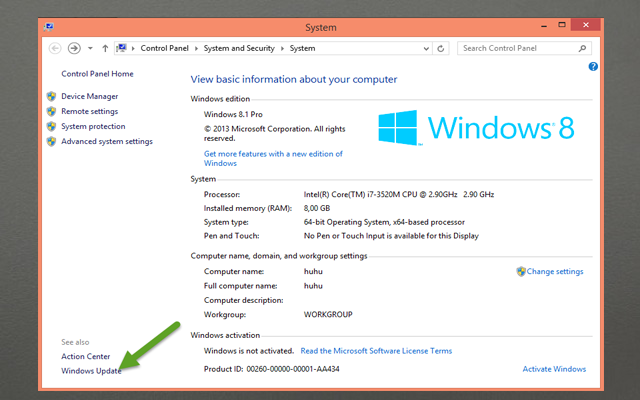Open the recent locations dropdown
The height and width of the screenshot is (400, 640).
[90, 48]
